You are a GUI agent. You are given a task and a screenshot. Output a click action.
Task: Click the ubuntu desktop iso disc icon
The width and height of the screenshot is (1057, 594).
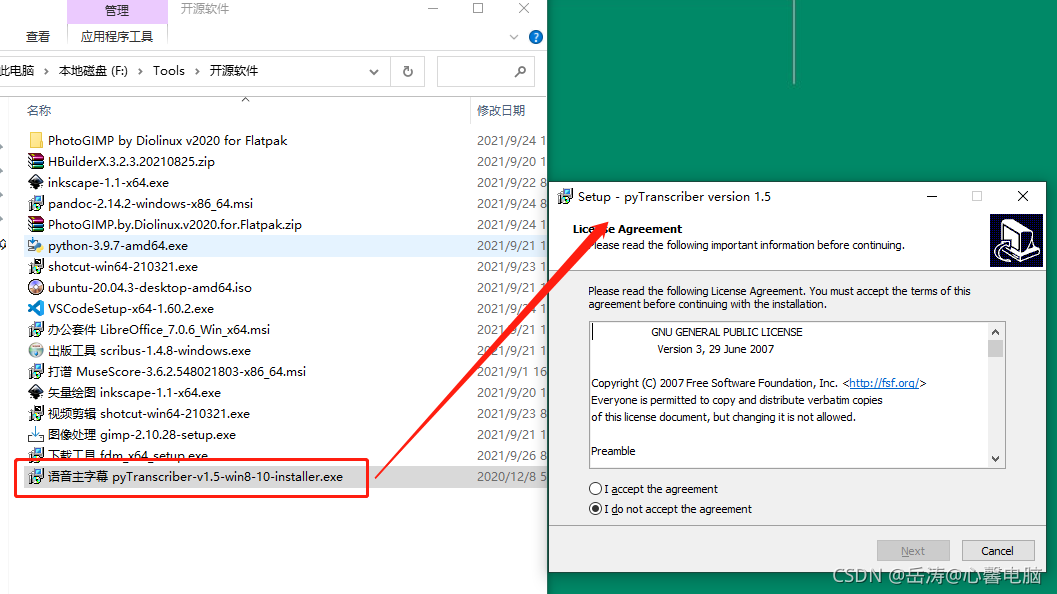click(36, 287)
